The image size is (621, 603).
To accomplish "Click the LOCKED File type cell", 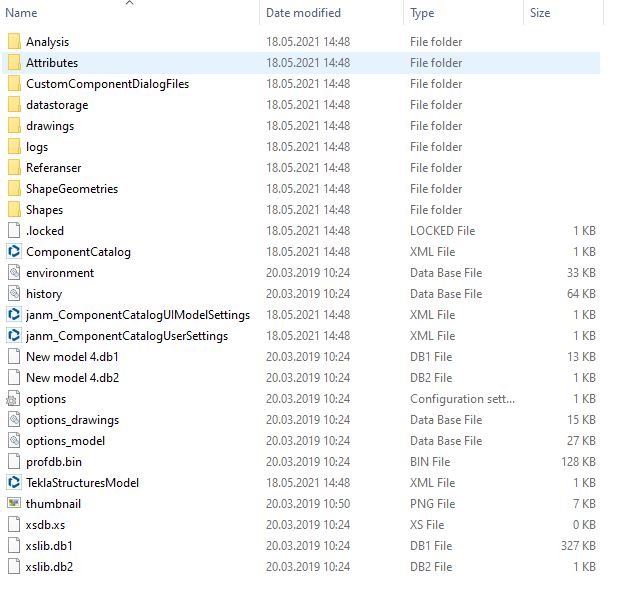I will 442,230.
